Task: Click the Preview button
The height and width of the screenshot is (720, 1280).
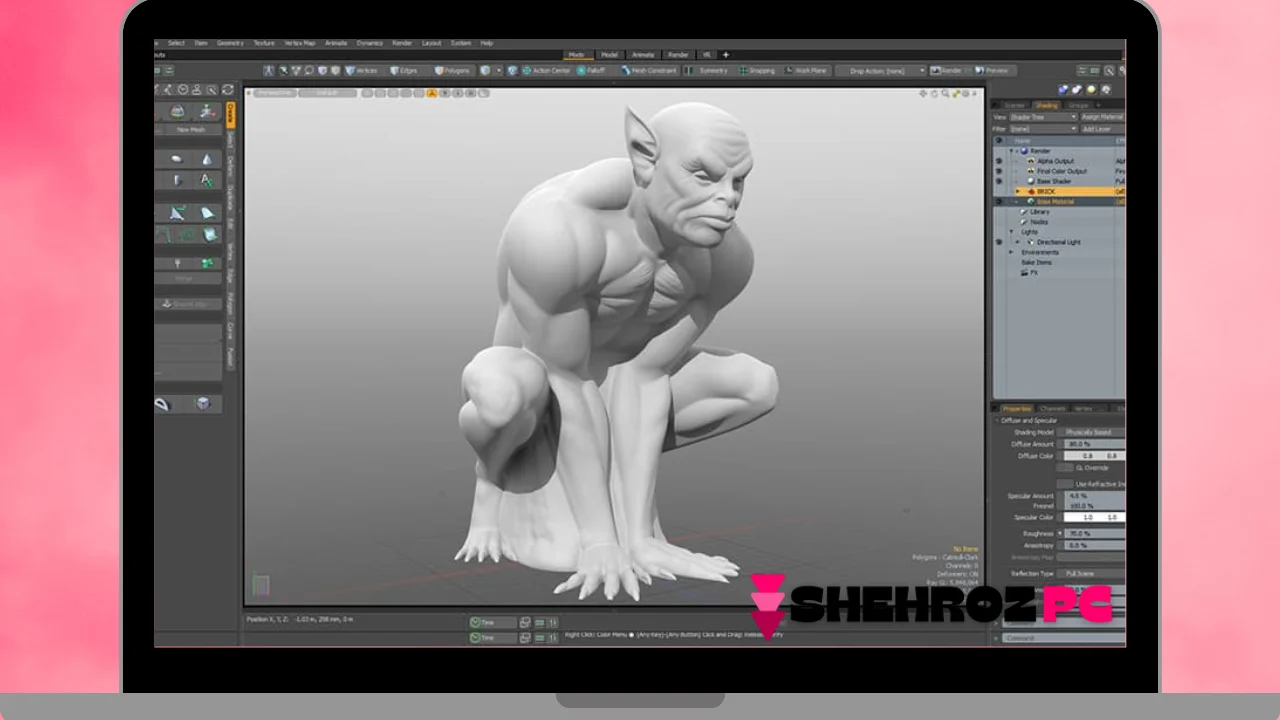Action: [x=993, y=71]
